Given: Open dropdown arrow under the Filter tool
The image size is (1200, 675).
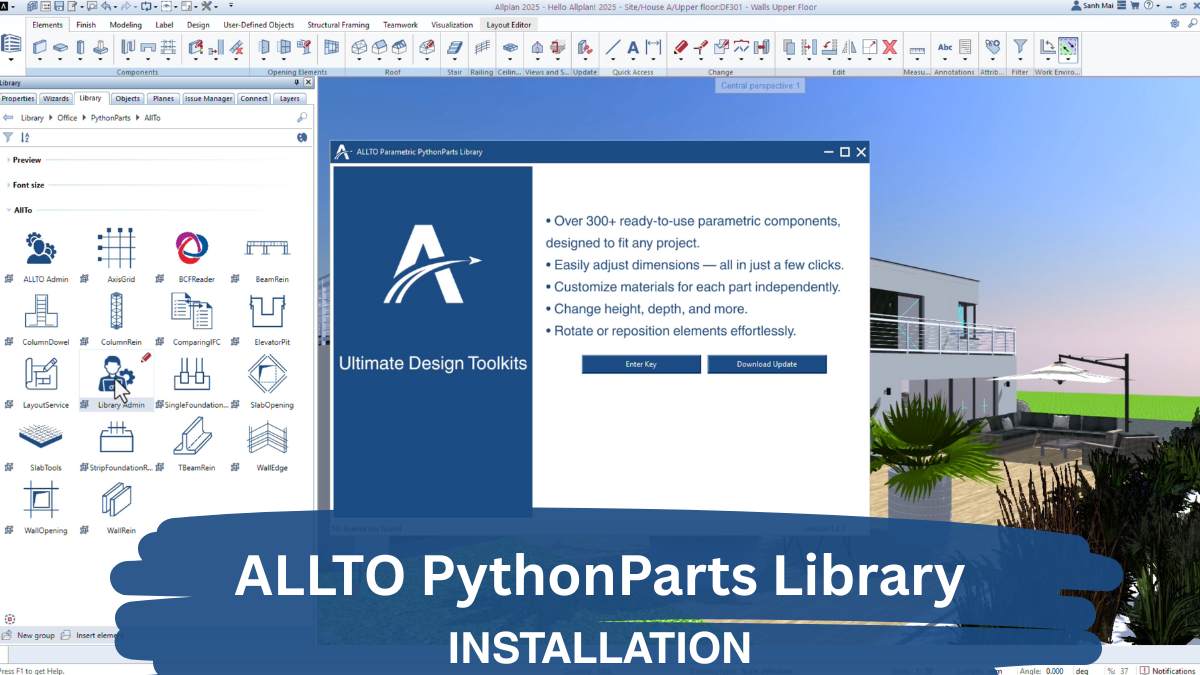Looking at the screenshot, I should point(1019,60).
